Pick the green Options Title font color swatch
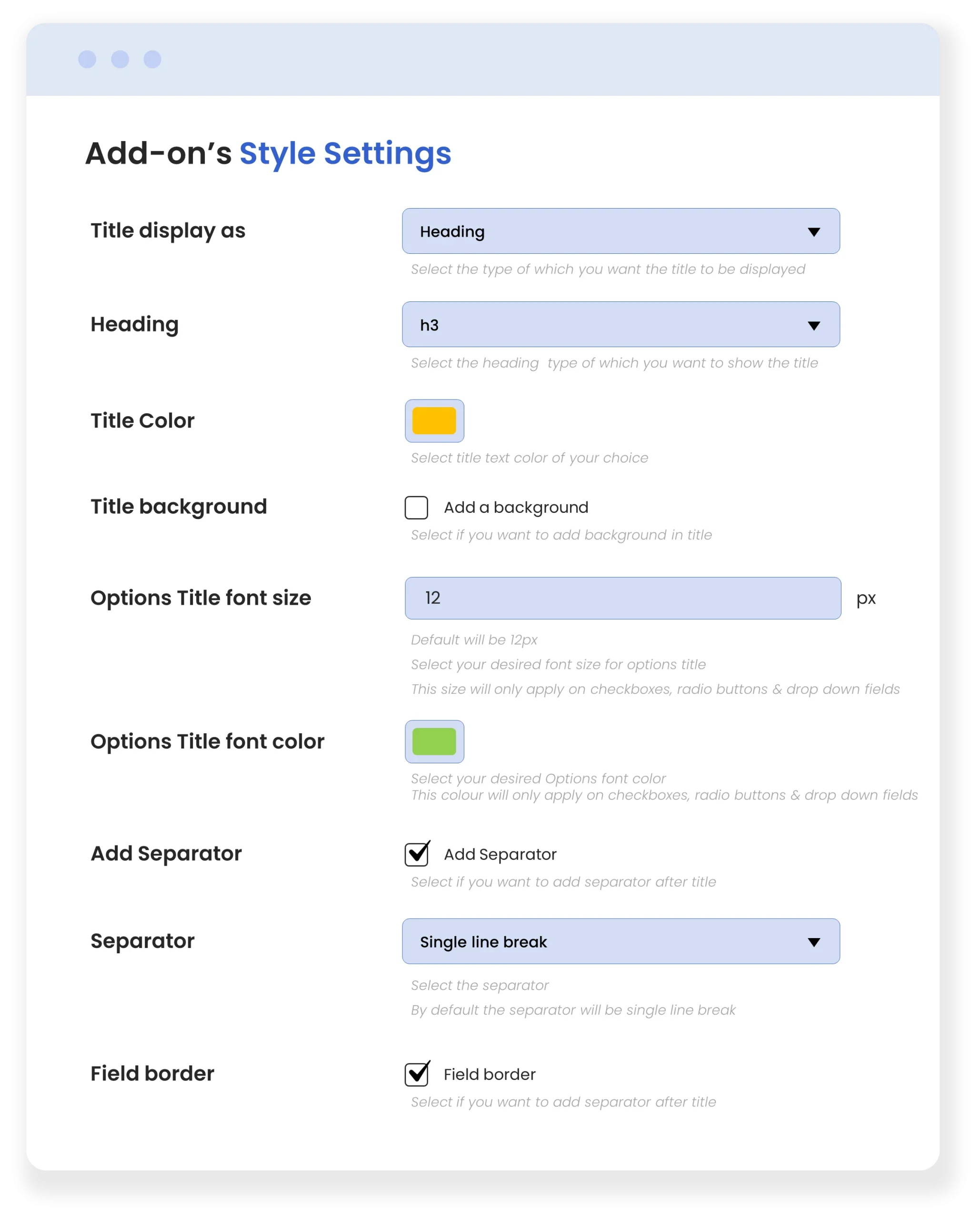980x1219 pixels. click(434, 742)
